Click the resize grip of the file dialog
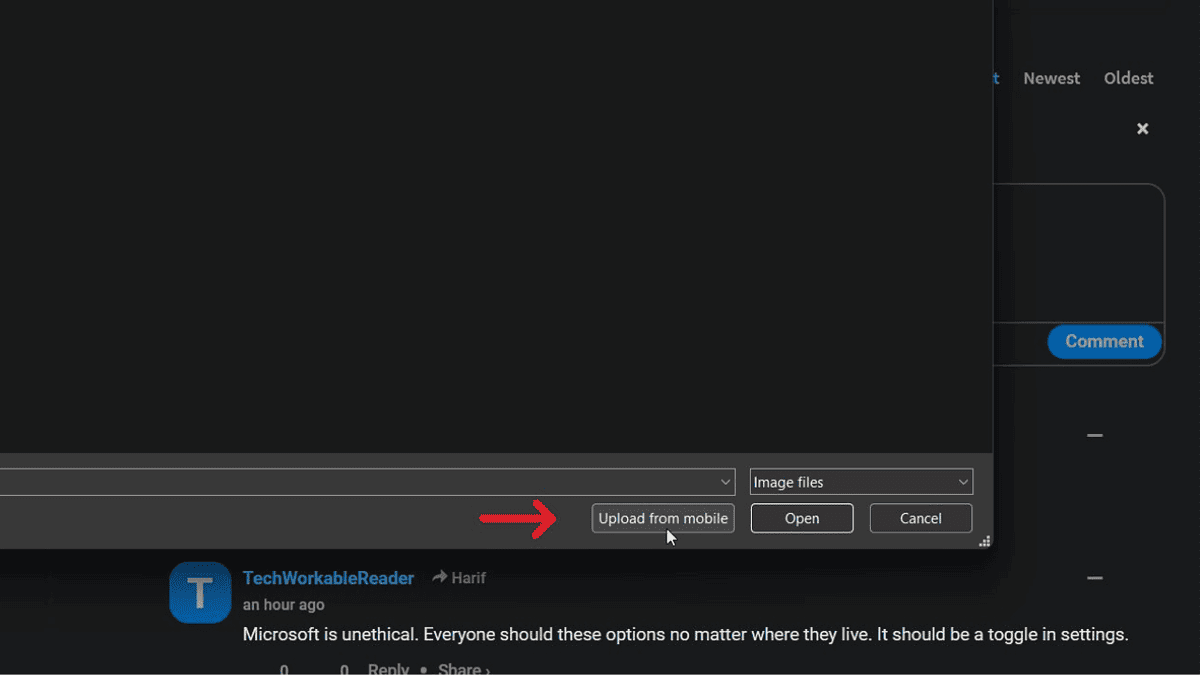Image resolution: width=1200 pixels, height=675 pixels. tap(985, 541)
